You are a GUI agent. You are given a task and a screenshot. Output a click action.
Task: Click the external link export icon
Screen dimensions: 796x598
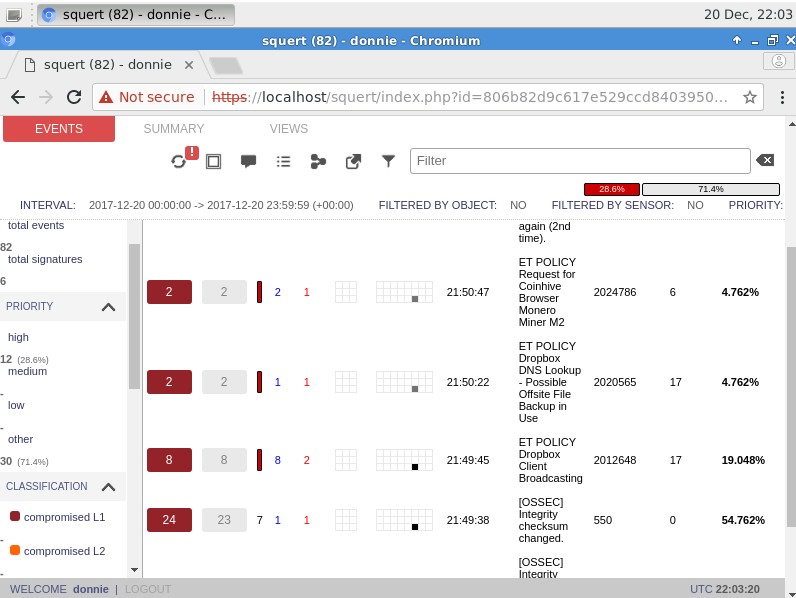[353, 161]
